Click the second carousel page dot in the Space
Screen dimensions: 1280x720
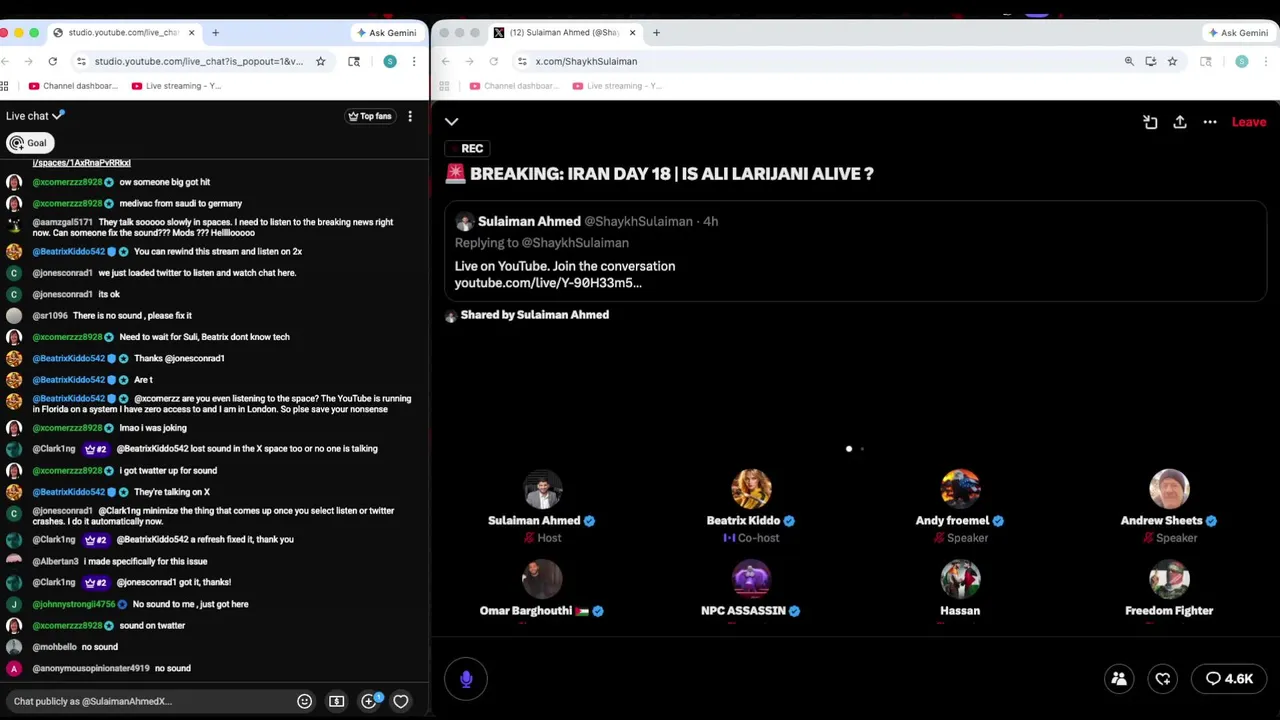(862, 449)
